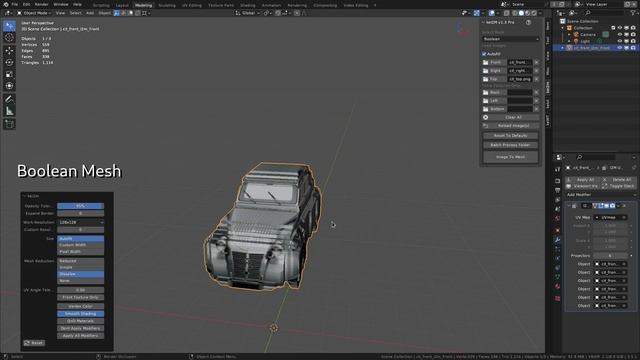Open the Object Data properties tab icon
The height and width of the screenshot is (360, 640).
point(558,277)
